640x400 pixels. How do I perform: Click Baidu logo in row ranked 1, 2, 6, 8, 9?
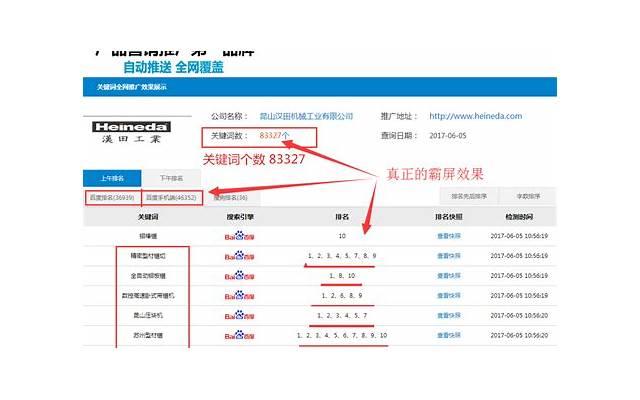coord(239,296)
